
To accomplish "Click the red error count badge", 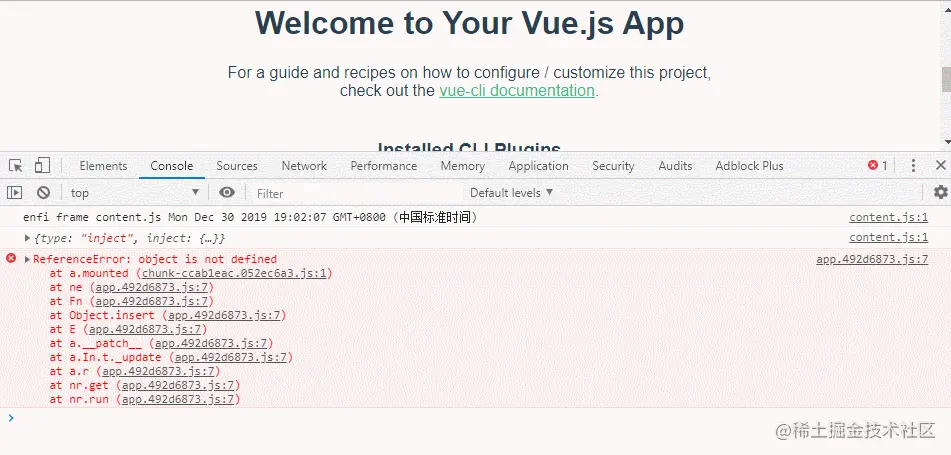I will [x=878, y=166].
